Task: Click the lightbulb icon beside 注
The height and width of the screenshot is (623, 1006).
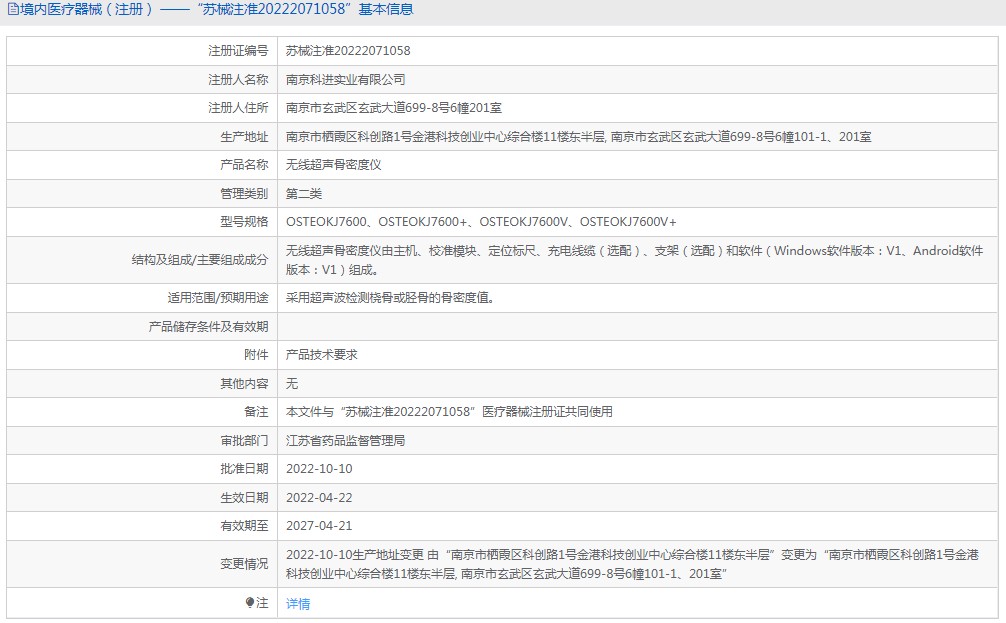Action: click(250, 602)
